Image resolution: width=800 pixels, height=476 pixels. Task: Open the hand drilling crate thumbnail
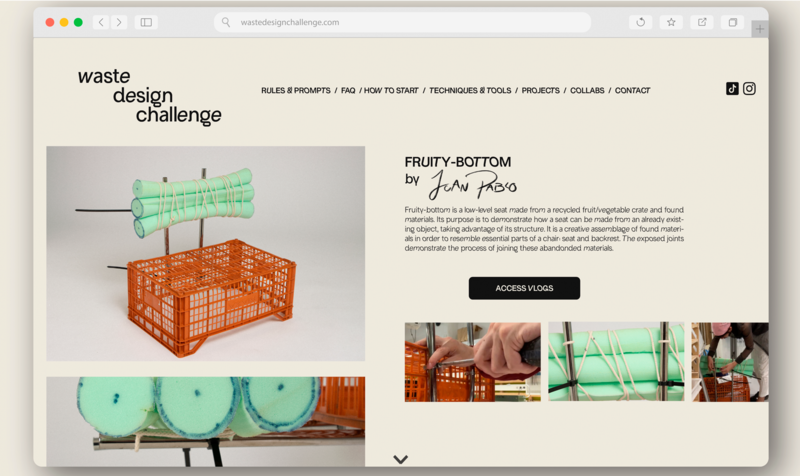coord(472,362)
